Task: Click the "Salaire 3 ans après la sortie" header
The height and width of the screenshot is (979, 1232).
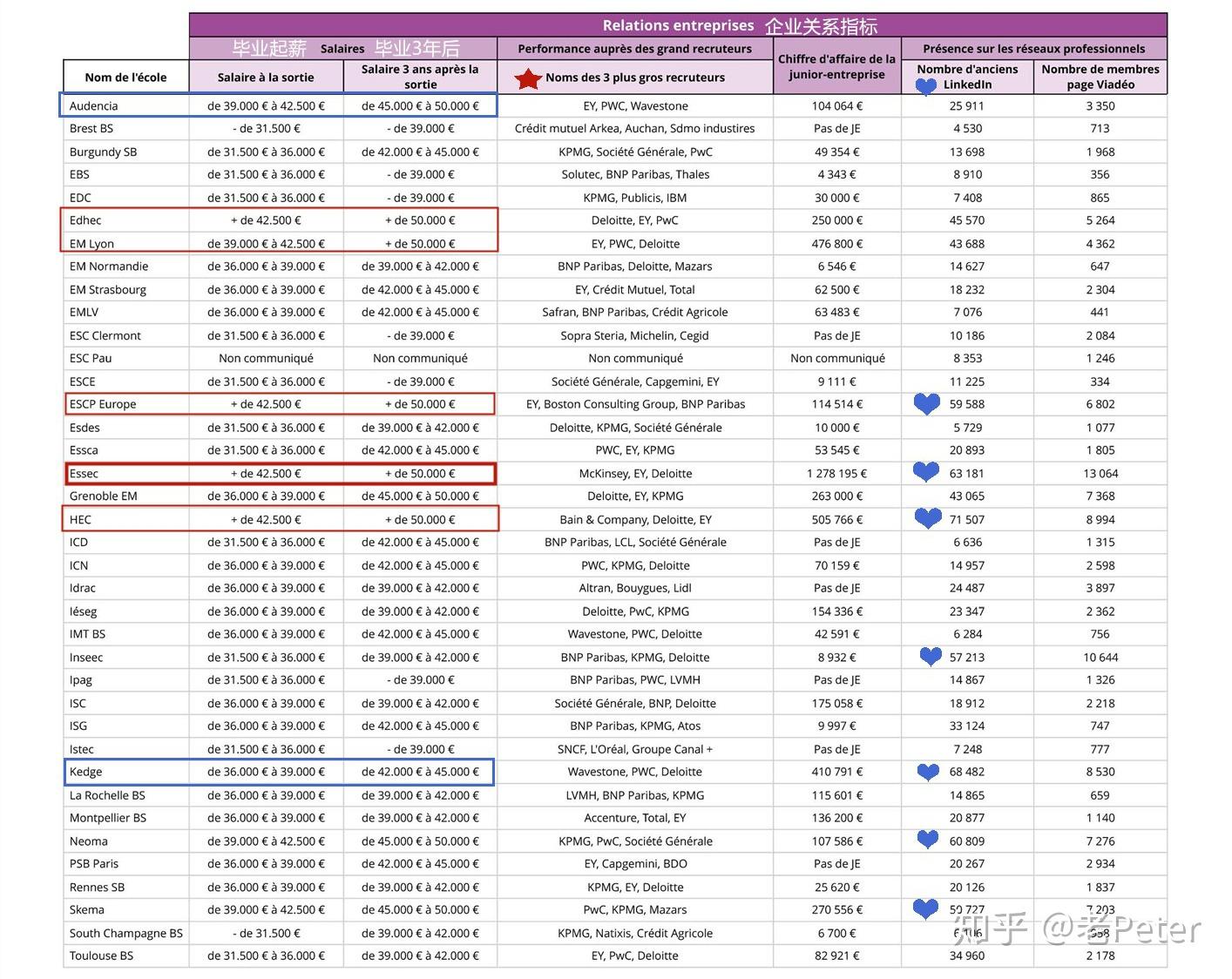Action: point(420,77)
